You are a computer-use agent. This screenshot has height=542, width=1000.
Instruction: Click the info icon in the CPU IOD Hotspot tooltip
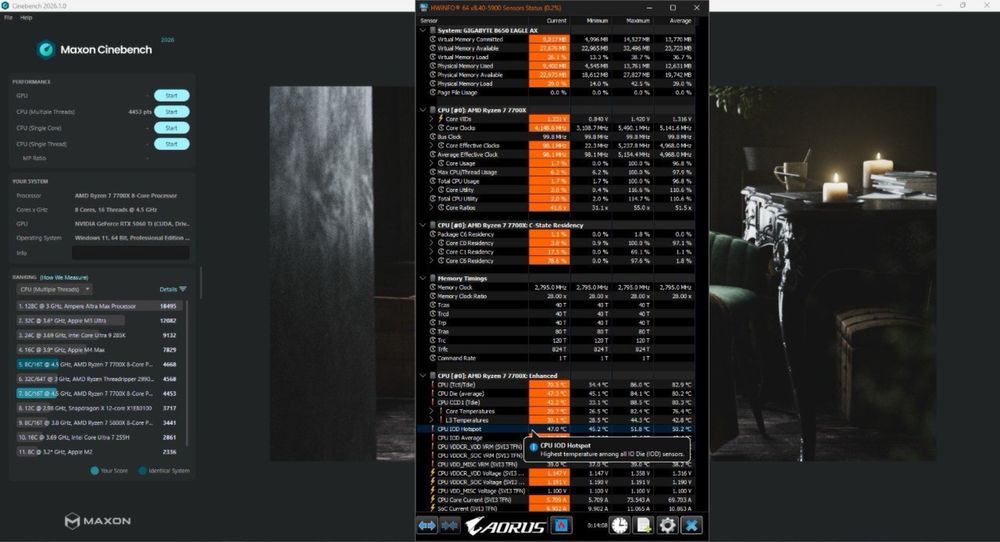click(534, 446)
